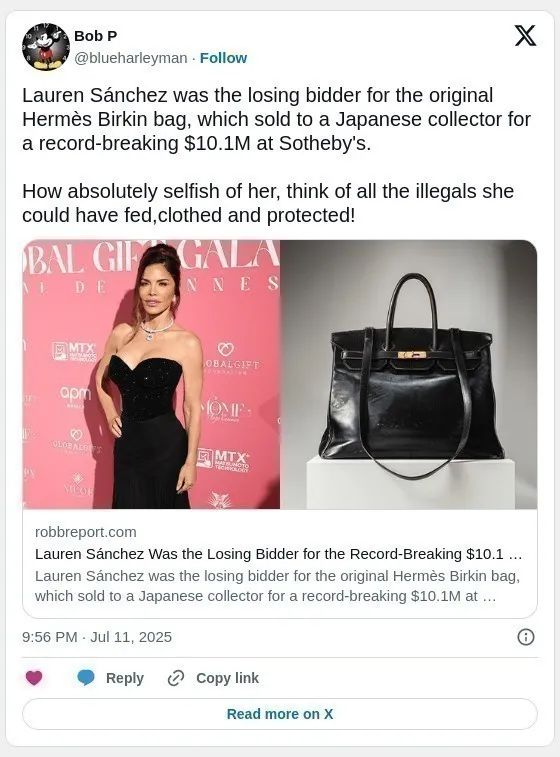Screen dimensions: 560x757
Task: Open the X logo icon
Action: [x=525, y=36]
